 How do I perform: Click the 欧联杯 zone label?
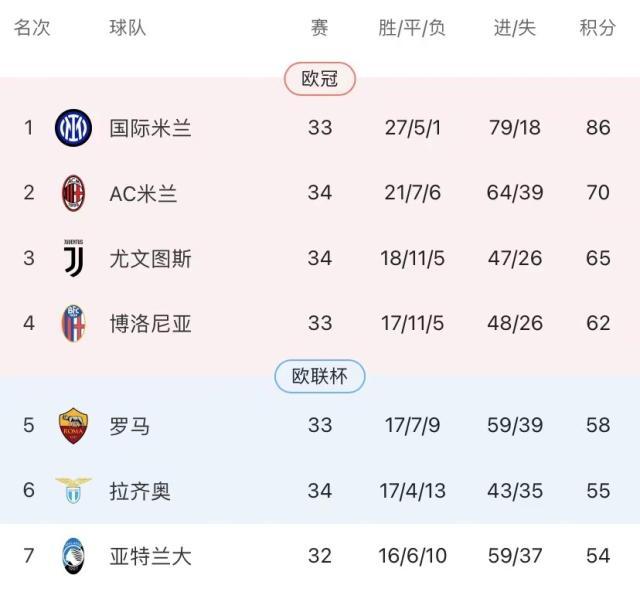pos(320,376)
